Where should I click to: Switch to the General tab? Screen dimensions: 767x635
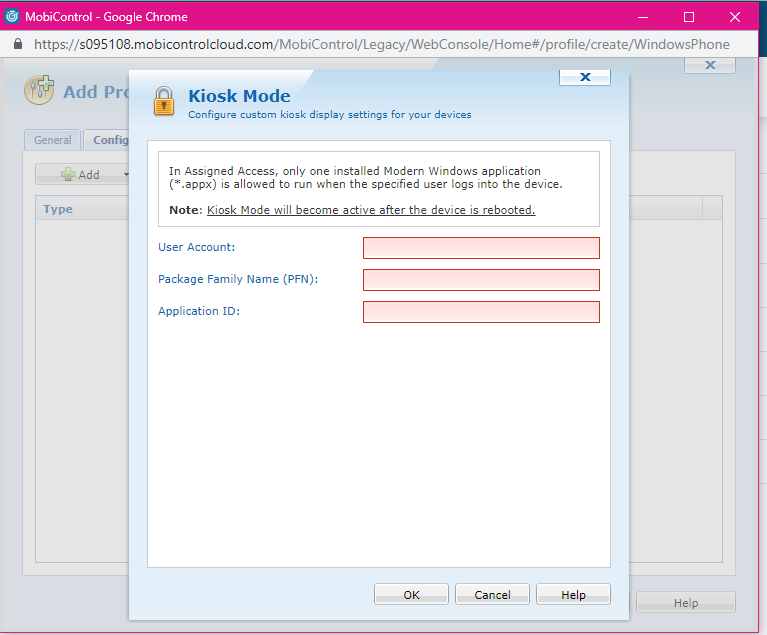tap(52, 140)
